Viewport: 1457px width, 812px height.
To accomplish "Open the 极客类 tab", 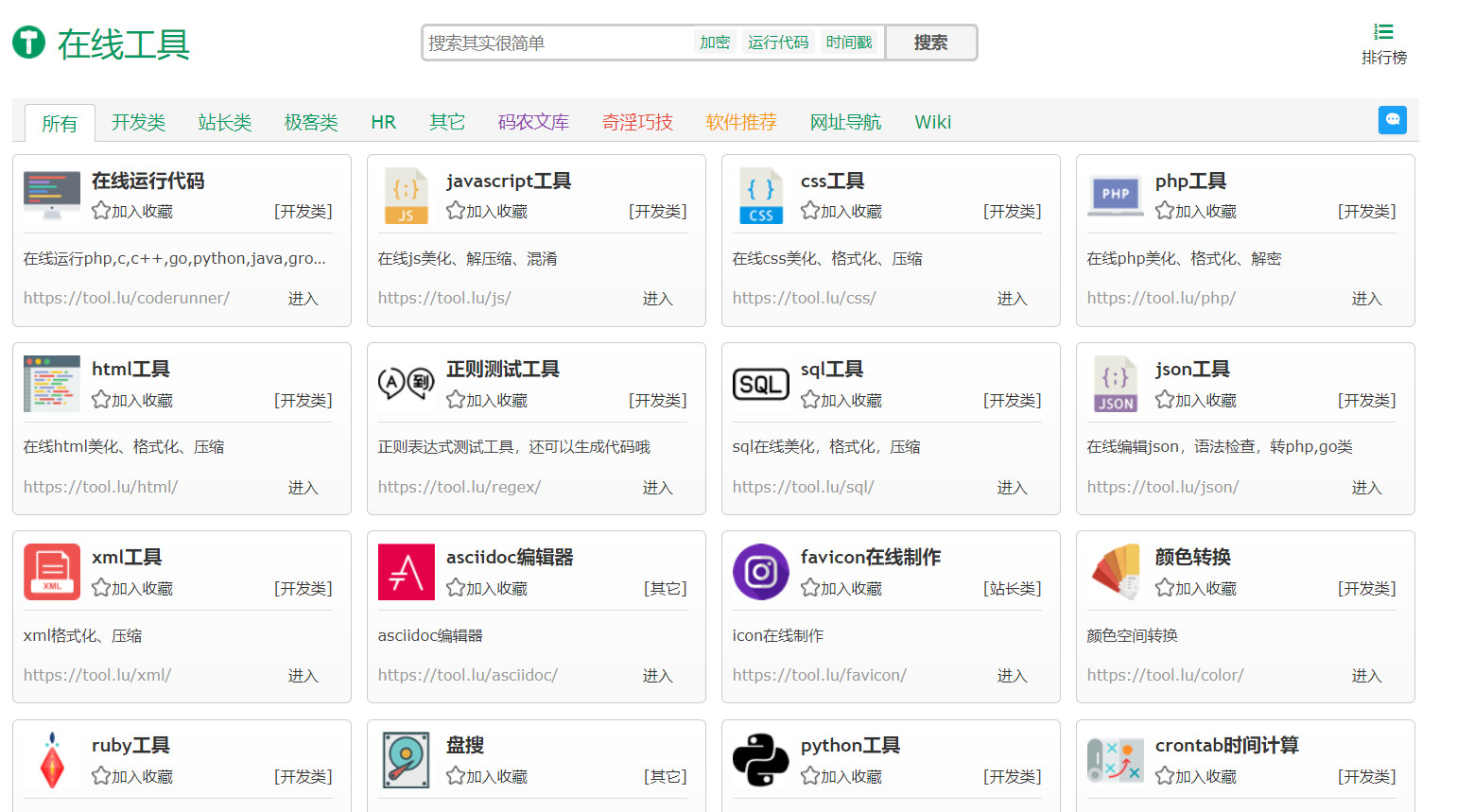I will [x=311, y=122].
